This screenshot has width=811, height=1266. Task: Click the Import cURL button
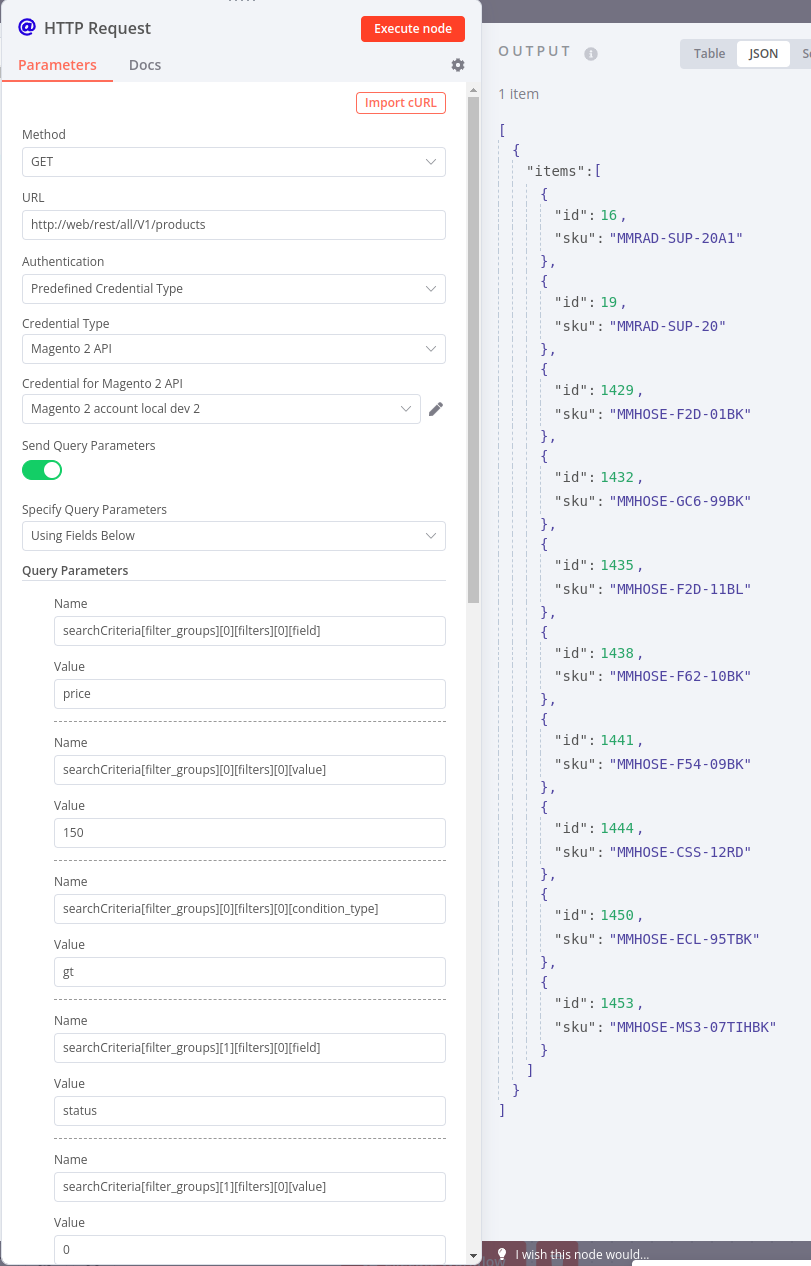400,102
